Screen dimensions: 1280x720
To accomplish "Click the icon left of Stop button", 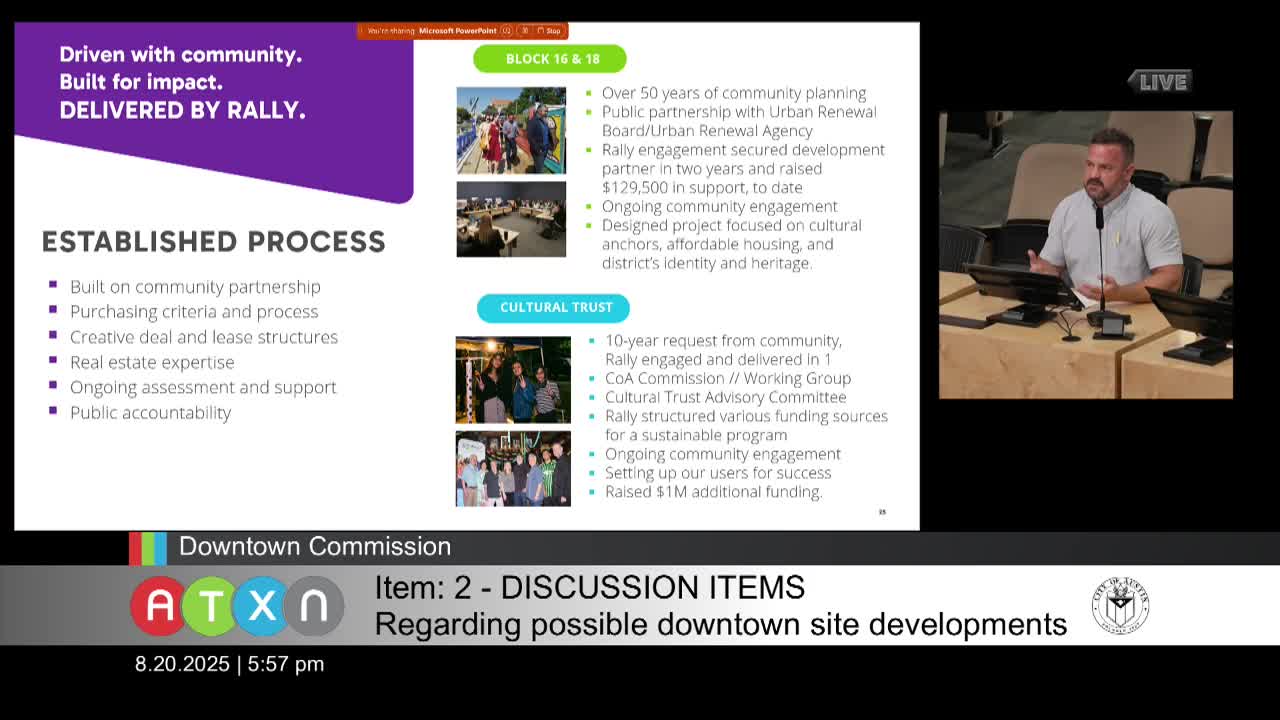I will pyautogui.click(x=525, y=31).
